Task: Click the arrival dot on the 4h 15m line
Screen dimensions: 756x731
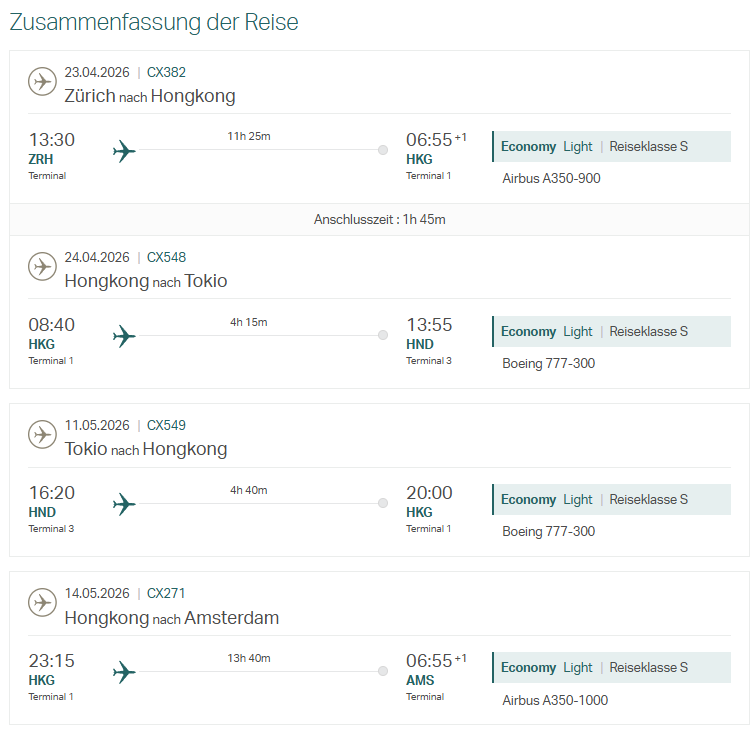Action: [x=383, y=335]
